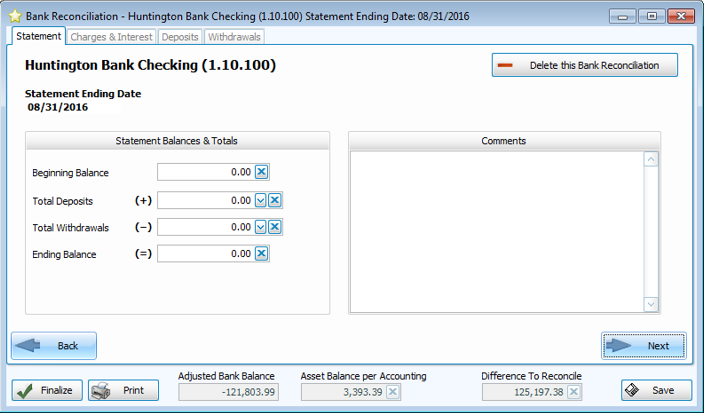Print the reconciliation report
Screen dimensions: 704x413
point(123,390)
